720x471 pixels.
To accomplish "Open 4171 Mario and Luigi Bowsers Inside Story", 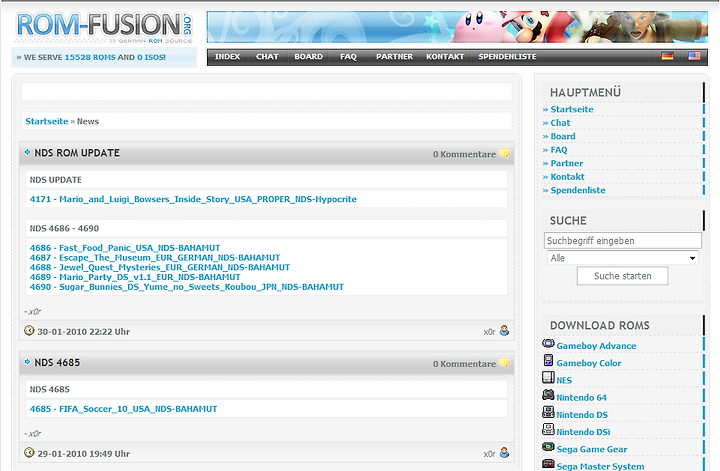I will coord(193,199).
